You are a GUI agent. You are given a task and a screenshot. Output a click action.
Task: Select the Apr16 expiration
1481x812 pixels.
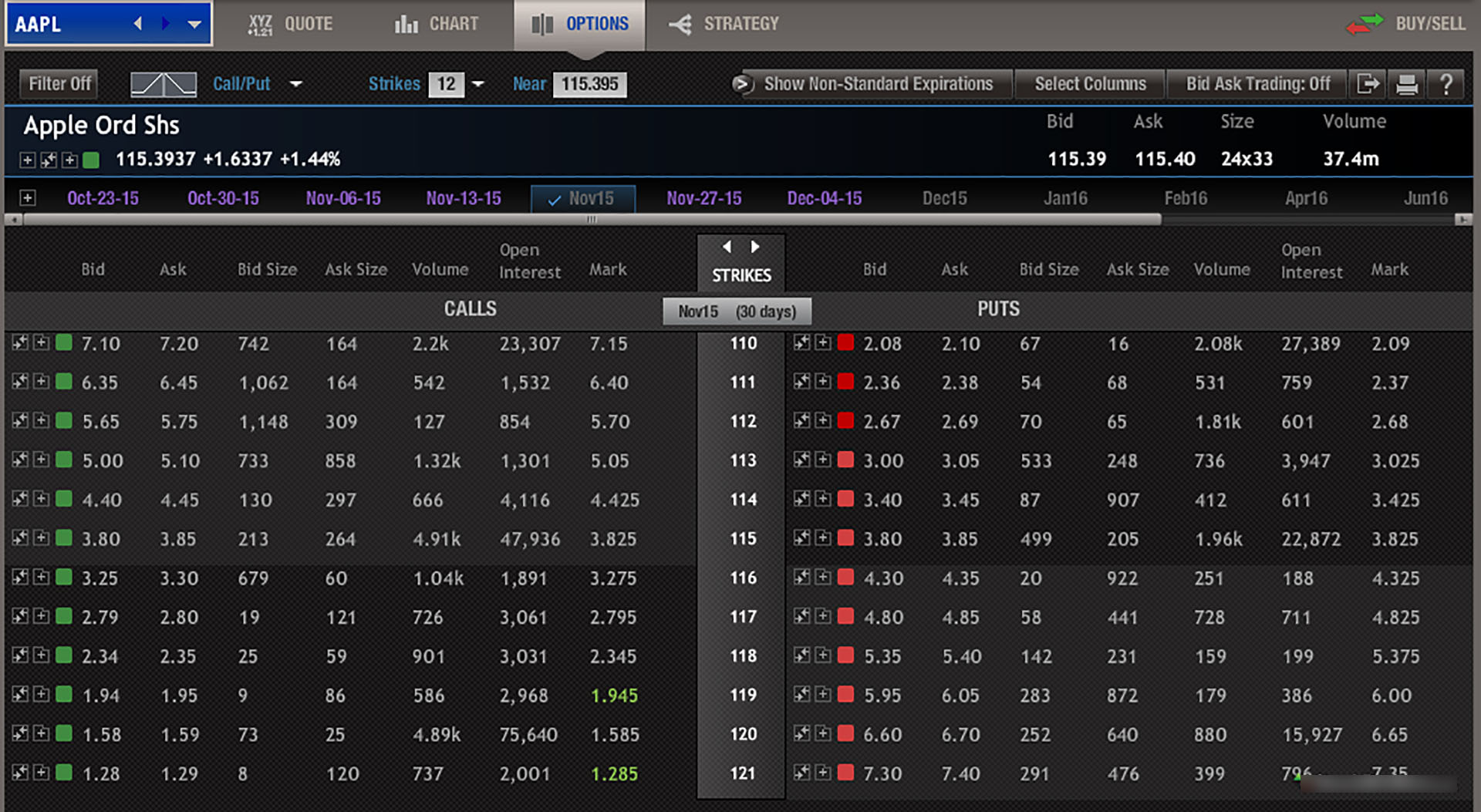[1306, 198]
